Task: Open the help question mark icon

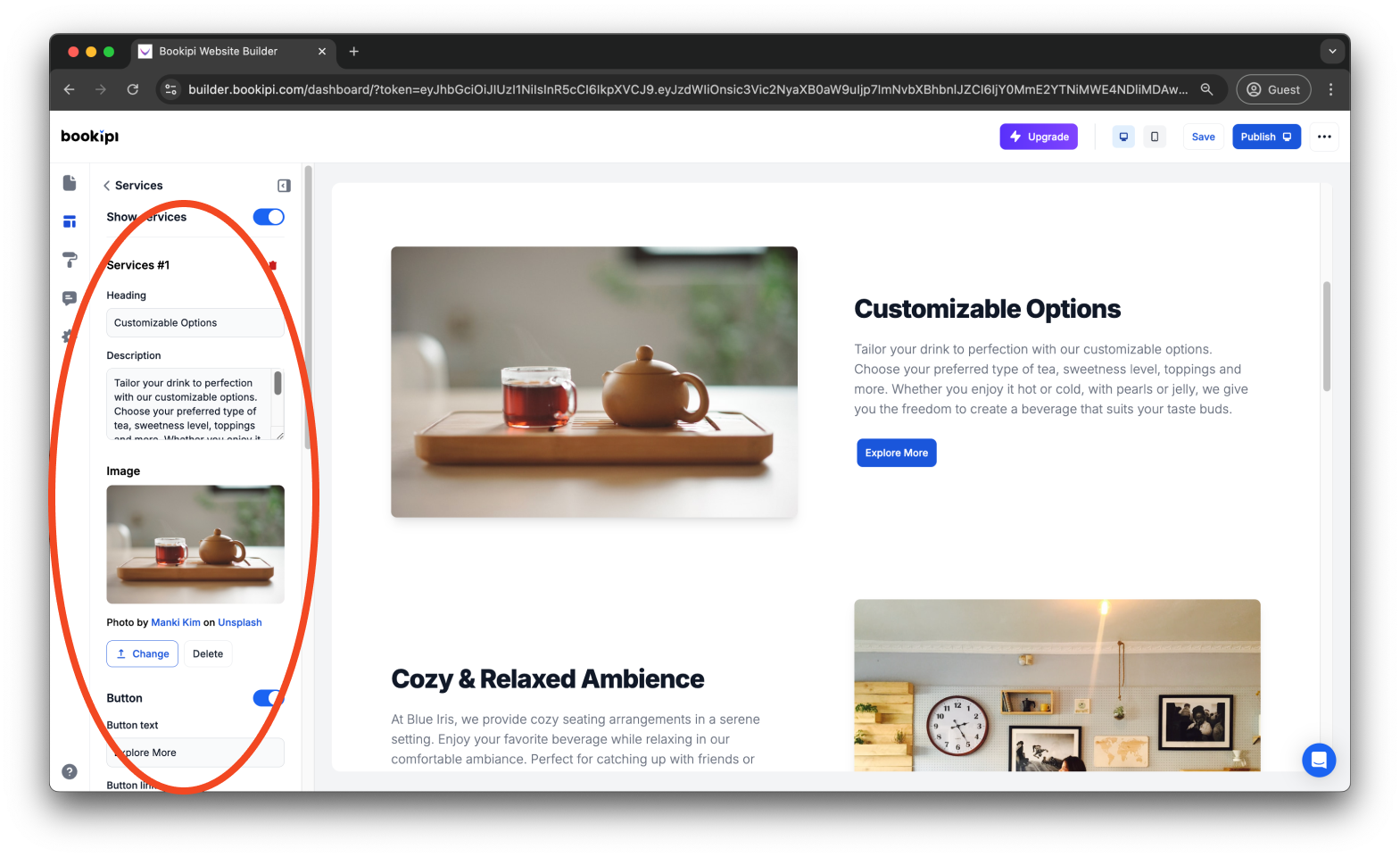Action: pos(70,771)
